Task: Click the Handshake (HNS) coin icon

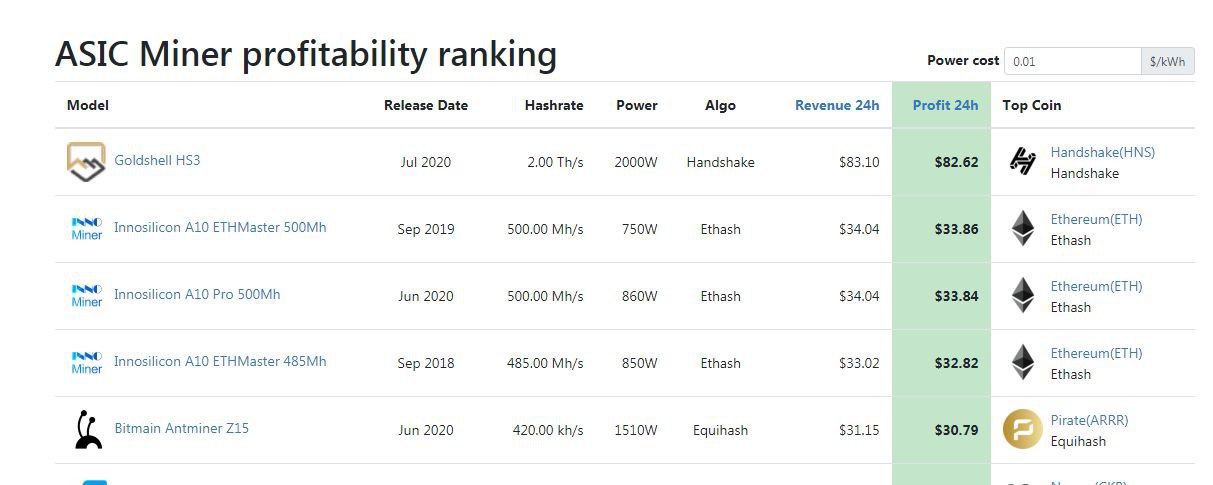Action: click(1022, 162)
